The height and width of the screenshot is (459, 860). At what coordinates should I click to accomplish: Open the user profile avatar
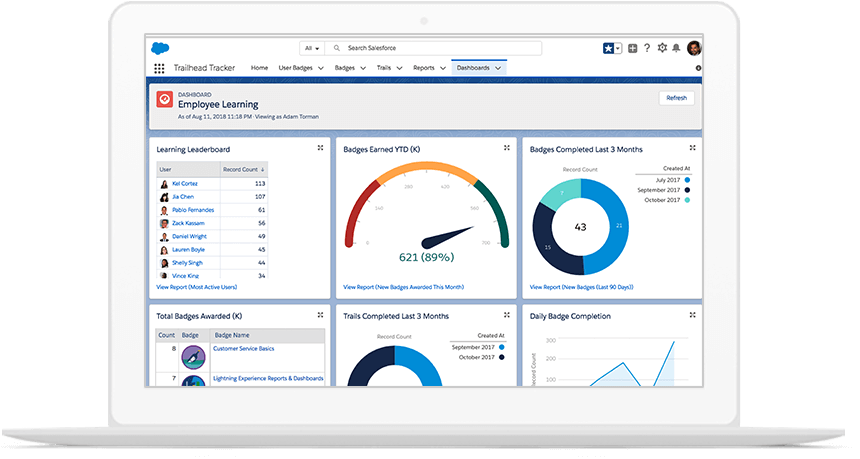pyautogui.click(x=694, y=48)
